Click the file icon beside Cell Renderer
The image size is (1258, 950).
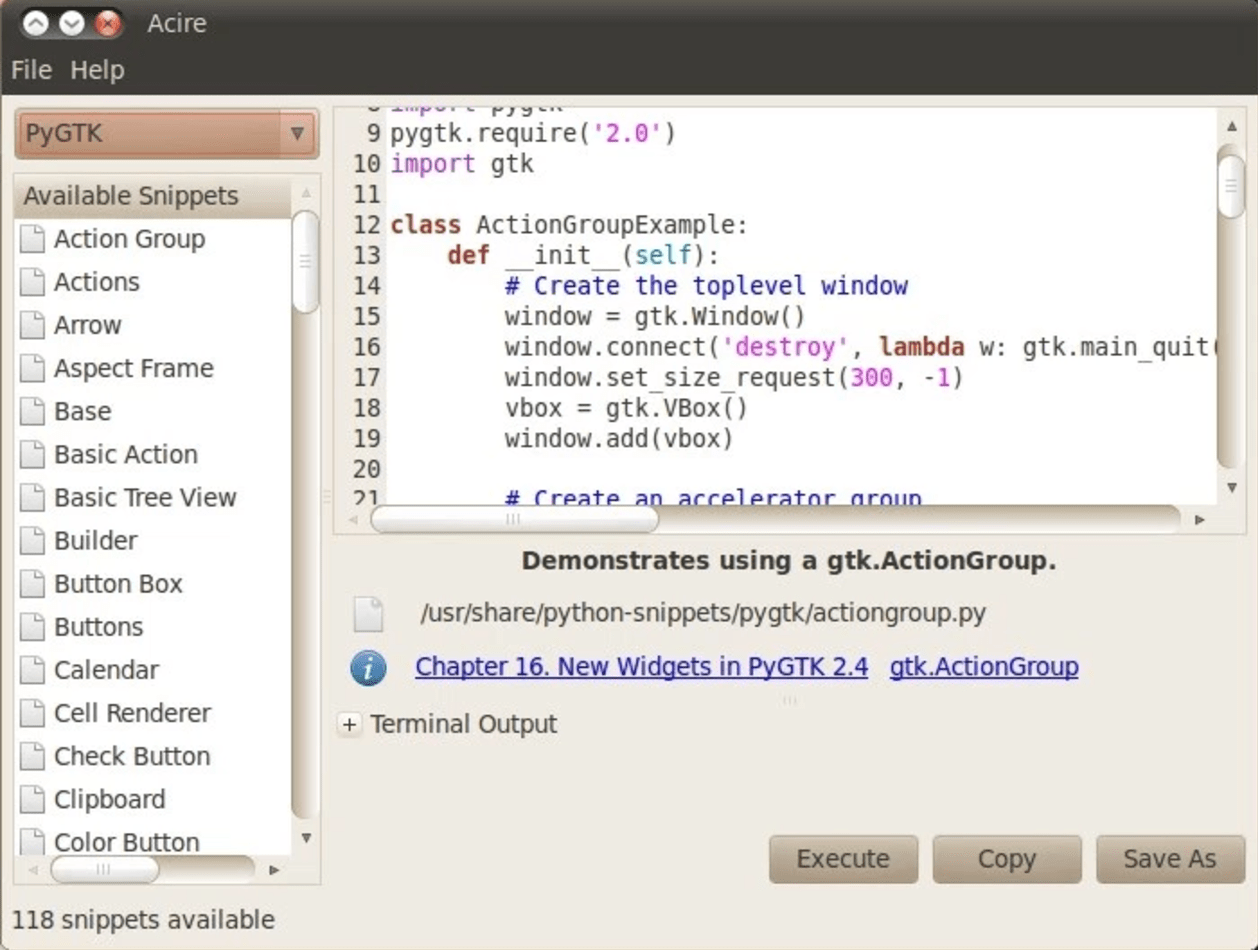tap(33, 713)
